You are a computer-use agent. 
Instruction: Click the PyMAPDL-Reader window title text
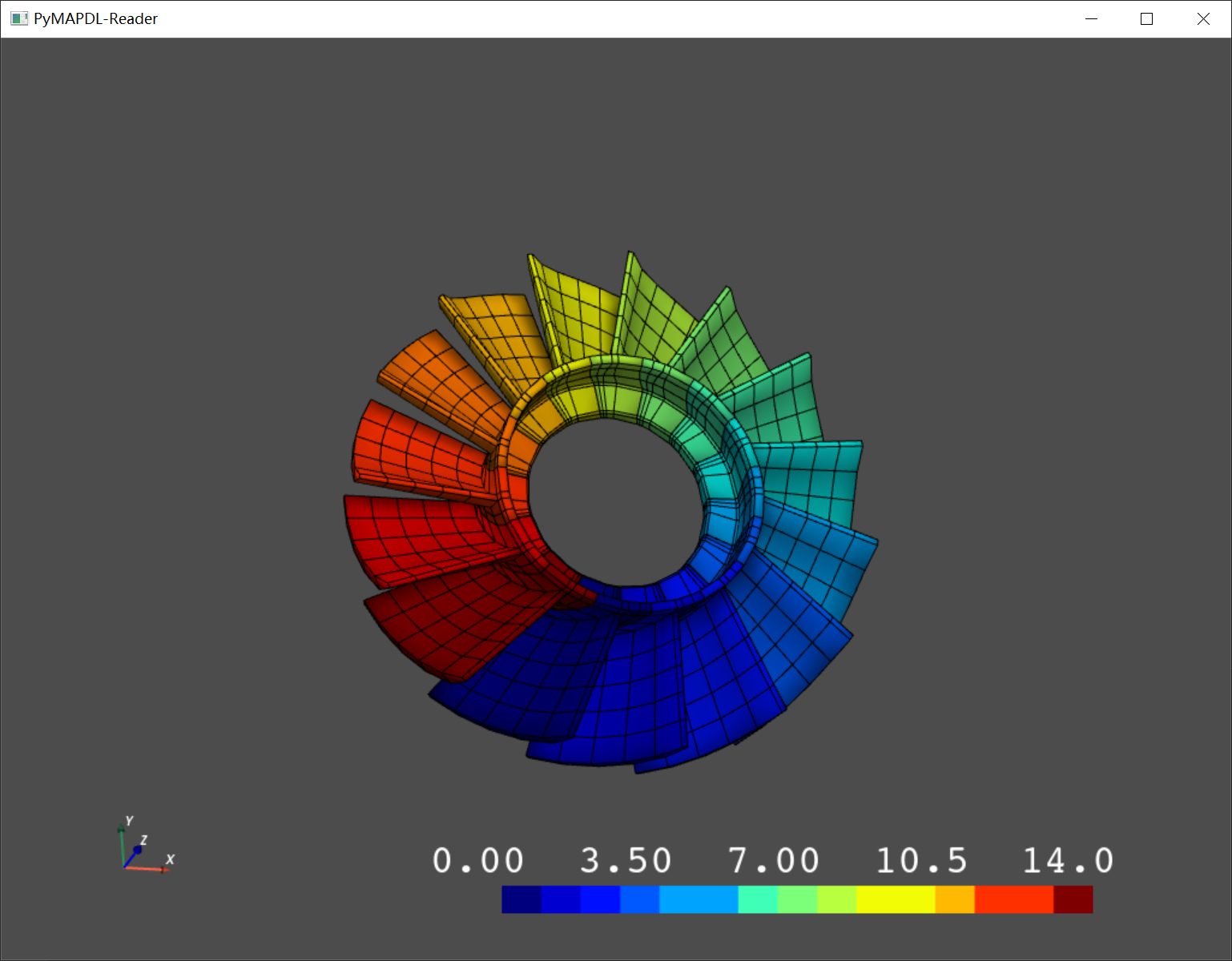(95, 18)
